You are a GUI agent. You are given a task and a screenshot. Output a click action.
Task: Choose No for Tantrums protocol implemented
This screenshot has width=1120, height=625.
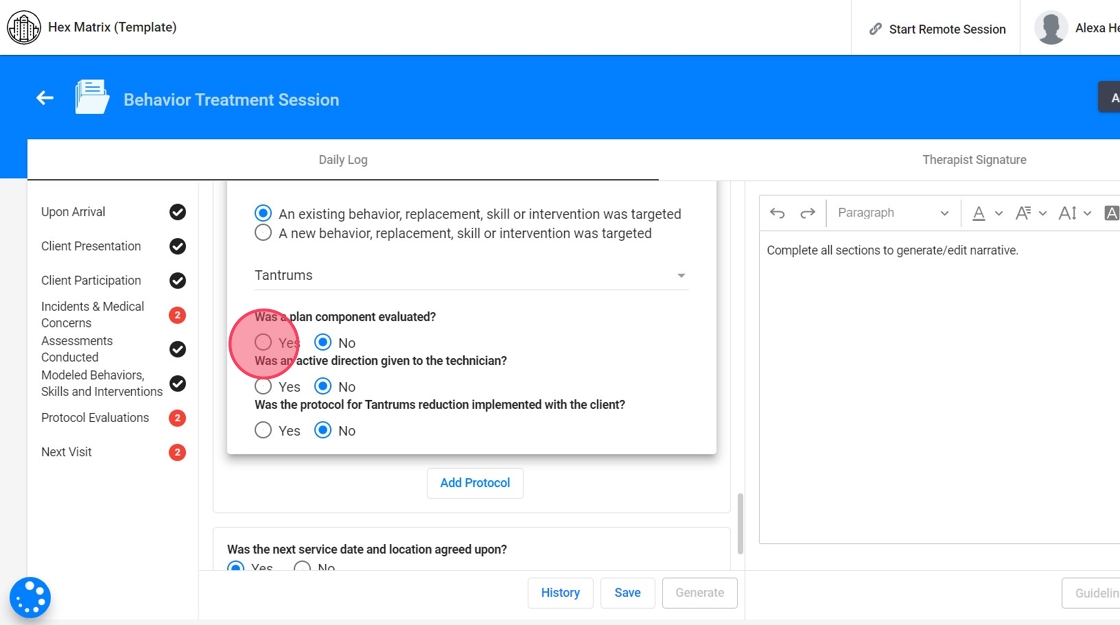click(x=323, y=430)
